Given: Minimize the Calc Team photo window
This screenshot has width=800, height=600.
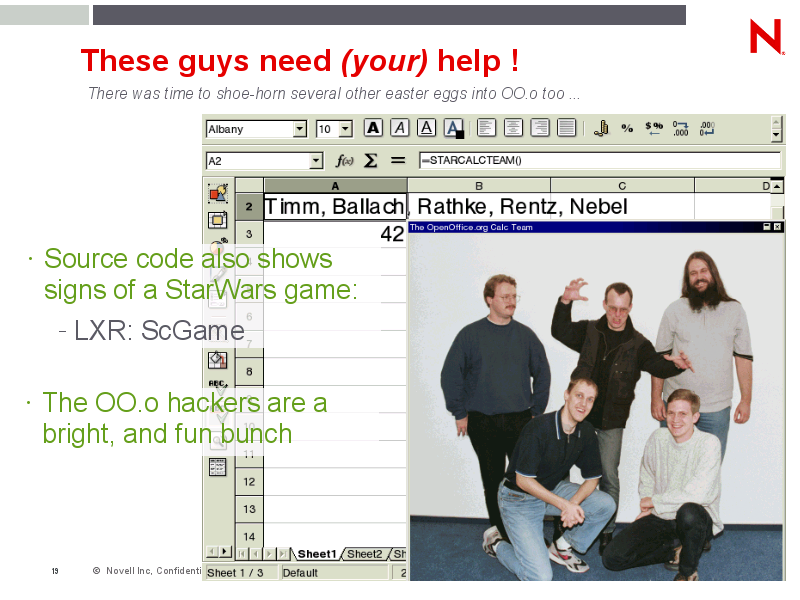Looking at the screenshot, I should [766, 227].
